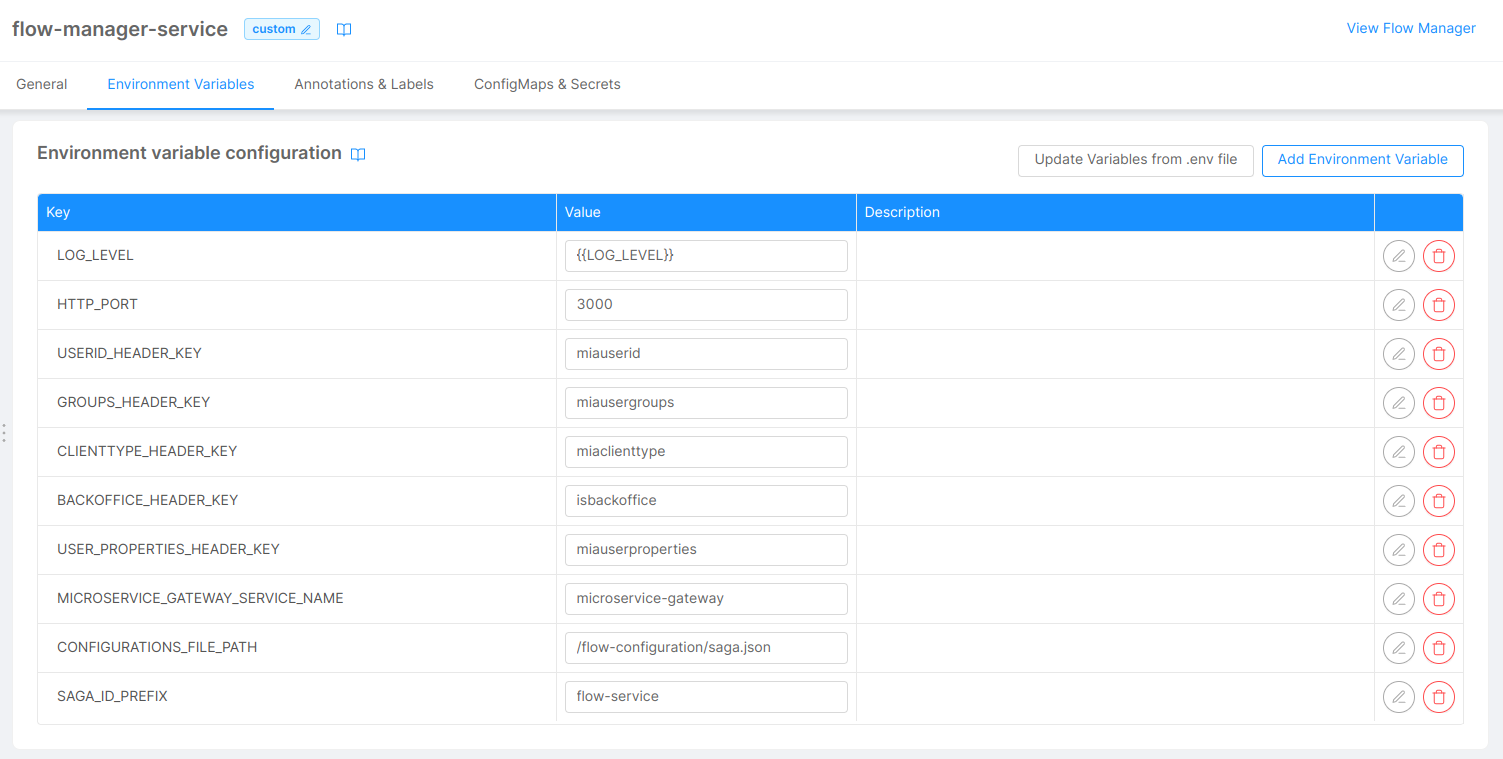This screenshot has height=759, width=1503.
Task: Click the left panel resize handle dots
Action: point(5,433)
